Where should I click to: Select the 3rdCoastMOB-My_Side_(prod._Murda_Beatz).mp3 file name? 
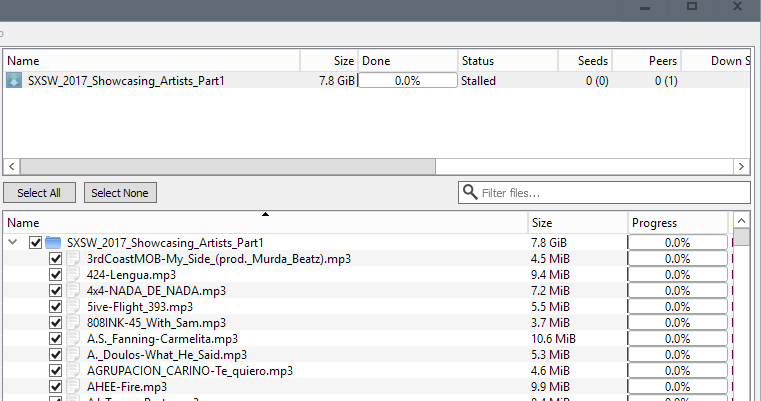[218, 259]
